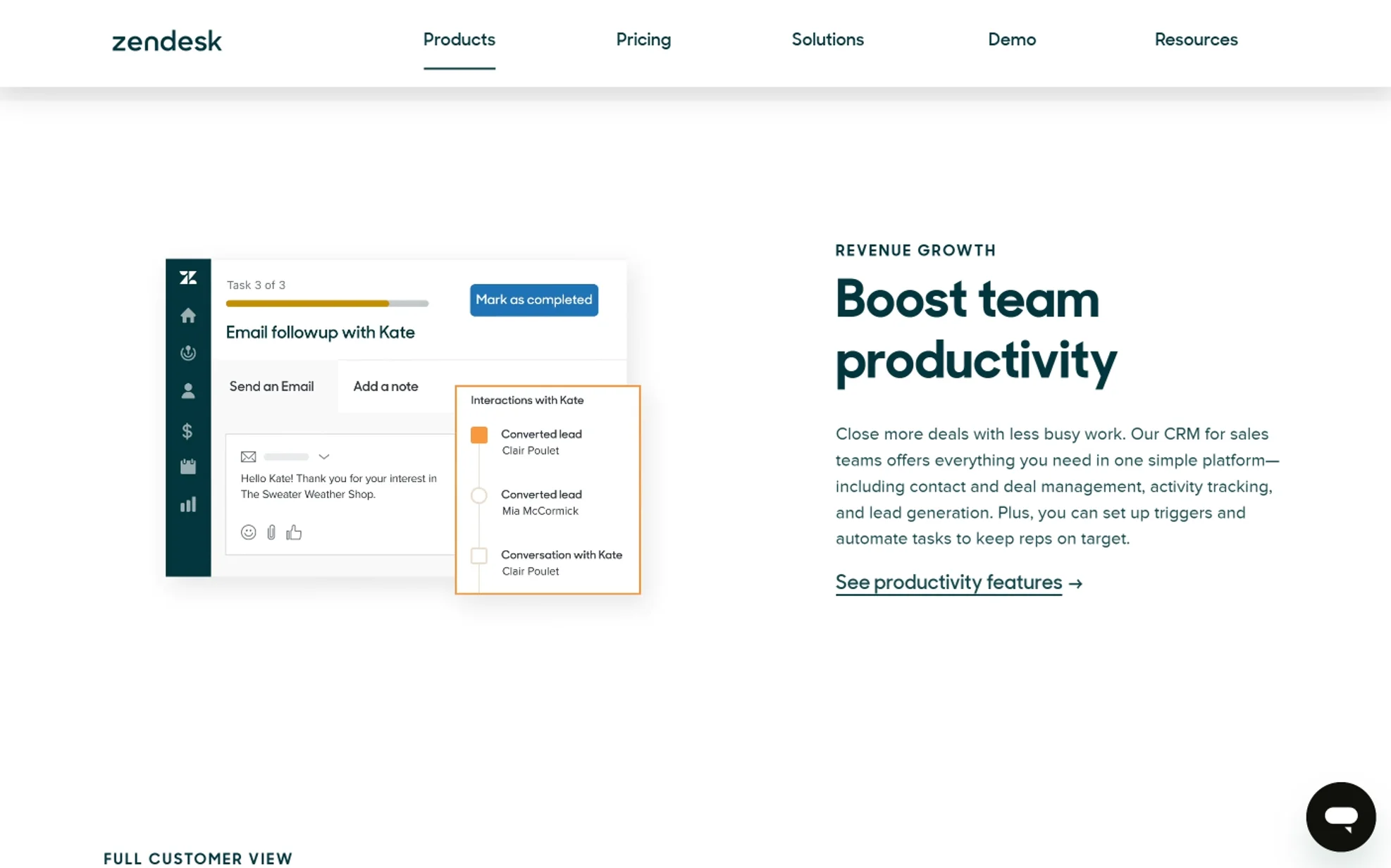Click the Task 3 of 3 label
Screen dimensions: 1391x868
pos(256,285)
